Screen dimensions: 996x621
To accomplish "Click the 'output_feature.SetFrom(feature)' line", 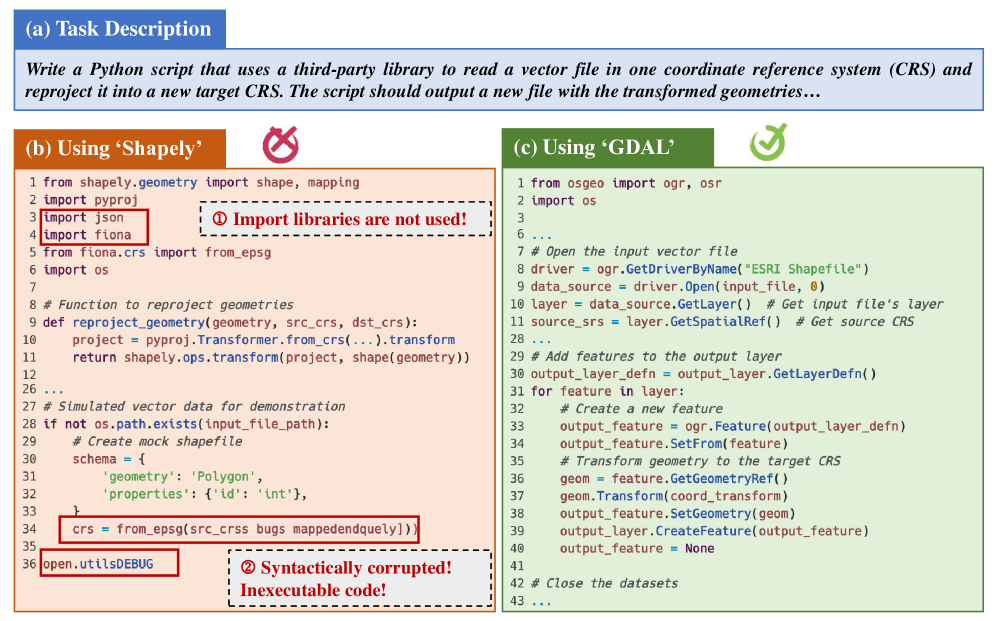I will click(x=674, y=444).
